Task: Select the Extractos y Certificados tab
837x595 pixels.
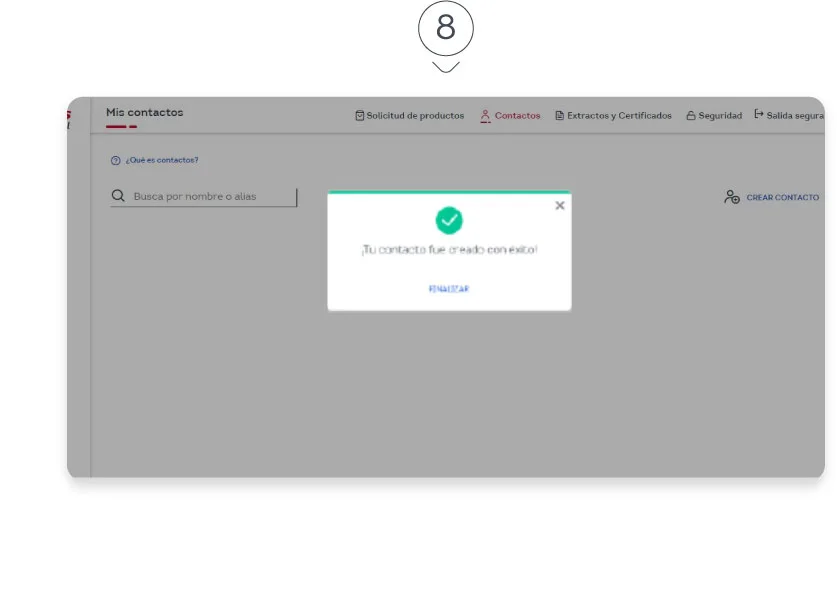Action: click(618, 114)
